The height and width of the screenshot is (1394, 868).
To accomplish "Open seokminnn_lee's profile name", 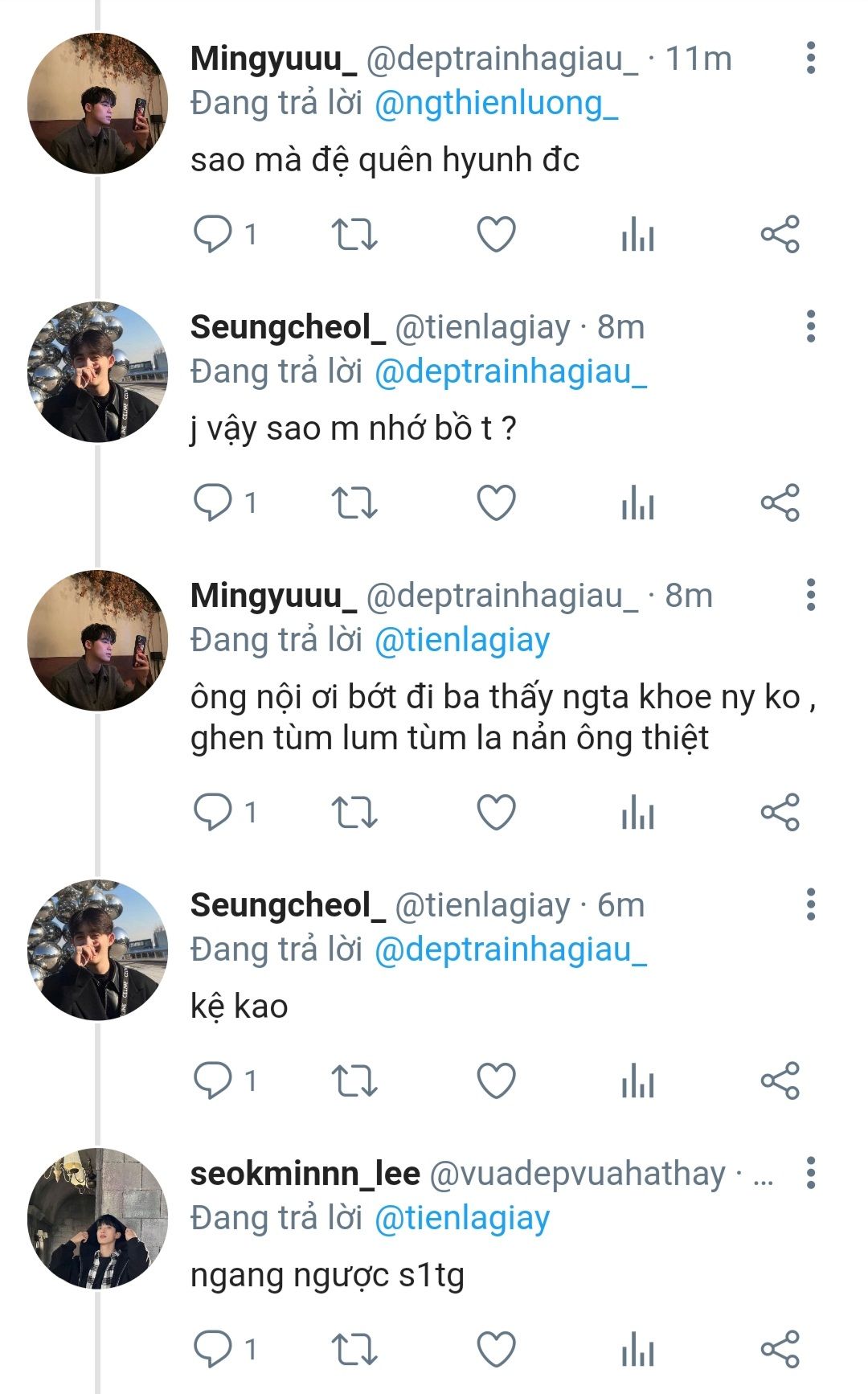I will [305, 1174].
